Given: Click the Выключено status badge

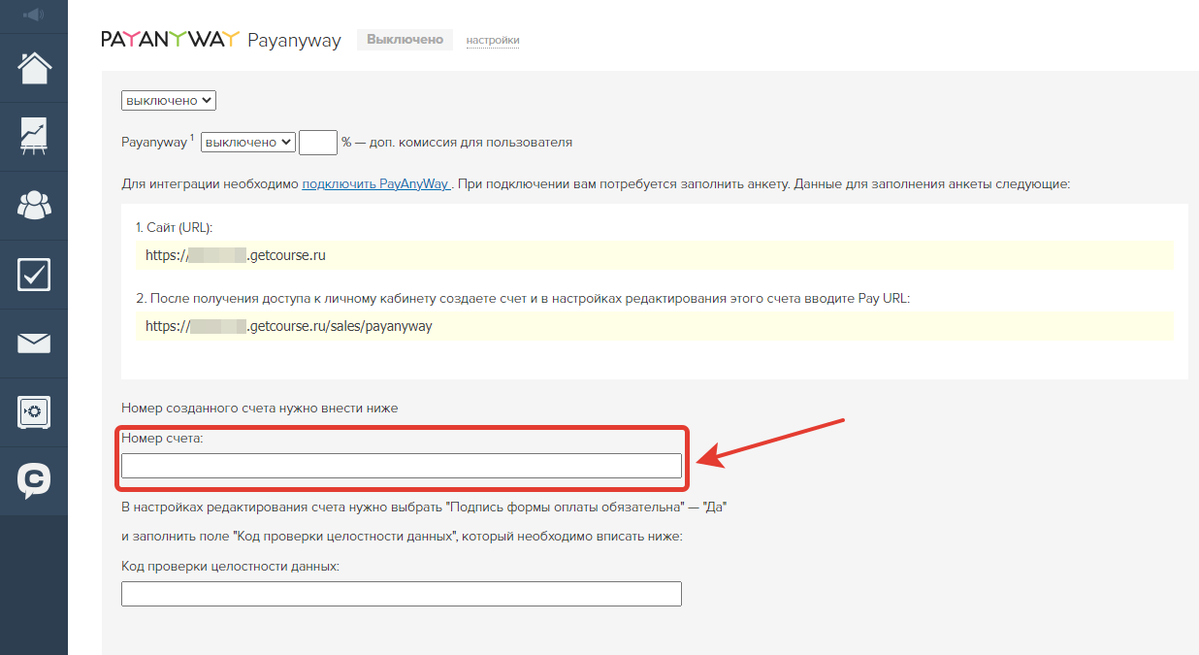Looking at the screenshot, I should pyautogui.click(x=405, y=39).
